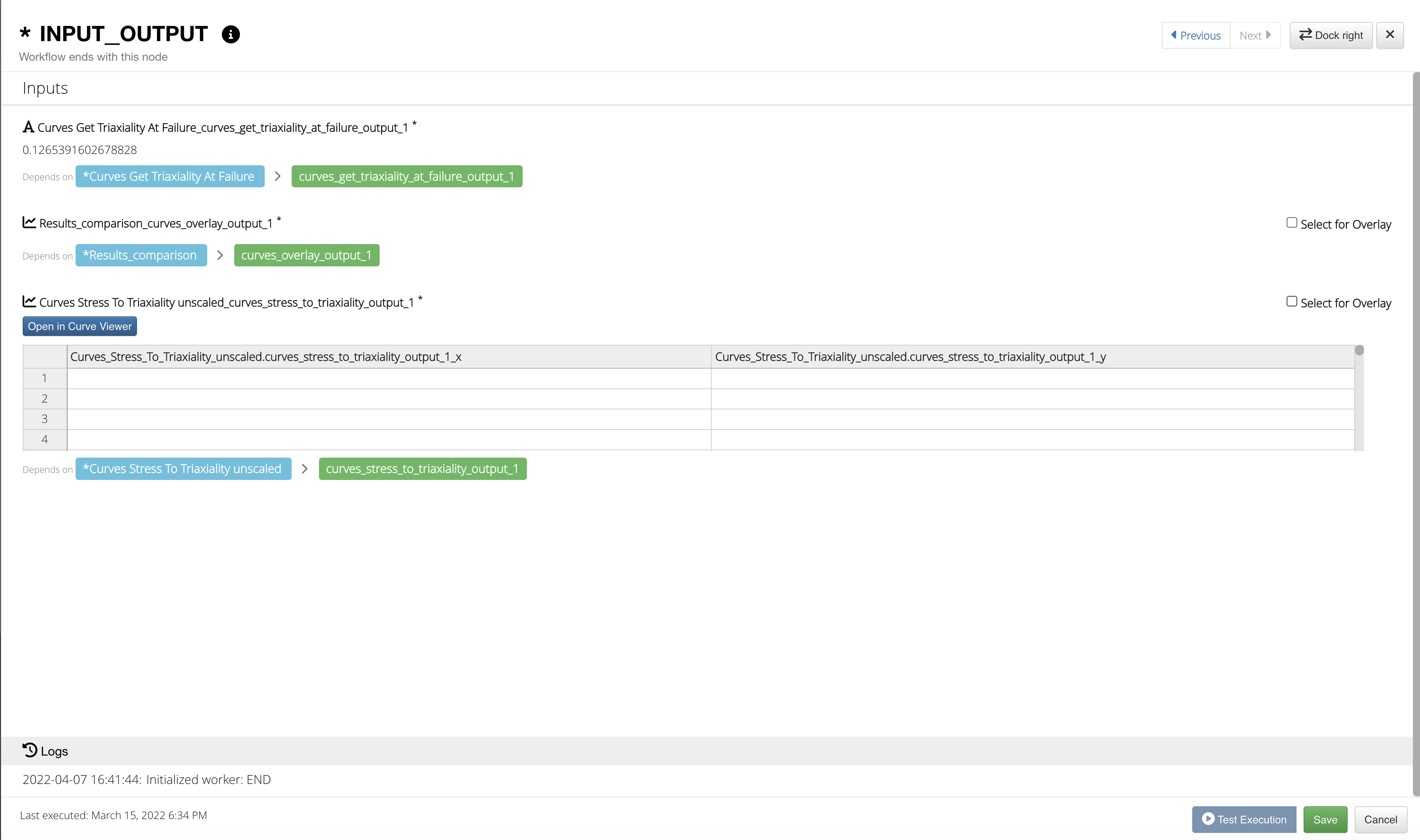Open the *Curves Get Triaxiality At Failure dependency node
This screenshot has width=1420, height=840.
(170, 177)
